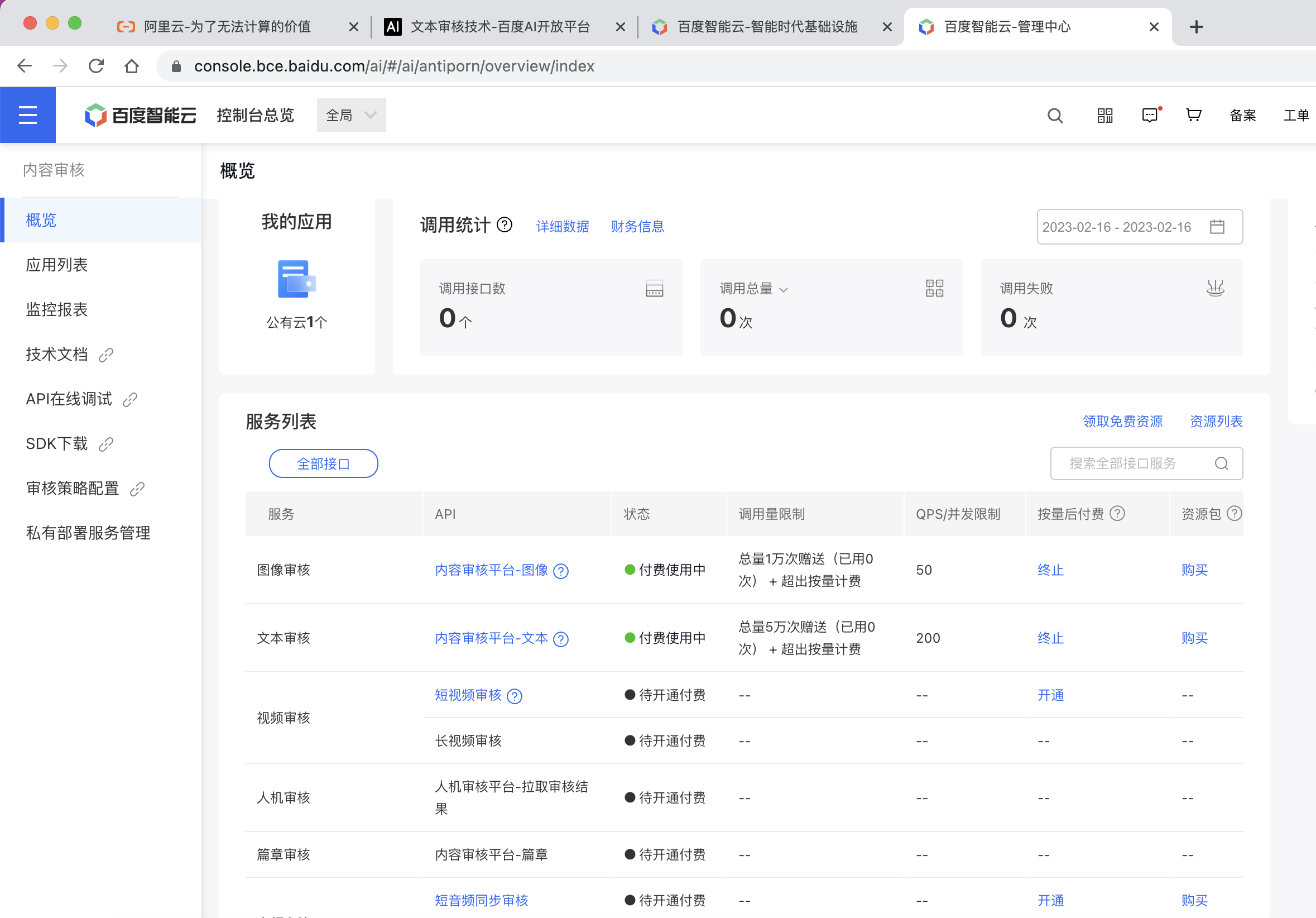Open the 工单 link in the header

pos(1296,116)
